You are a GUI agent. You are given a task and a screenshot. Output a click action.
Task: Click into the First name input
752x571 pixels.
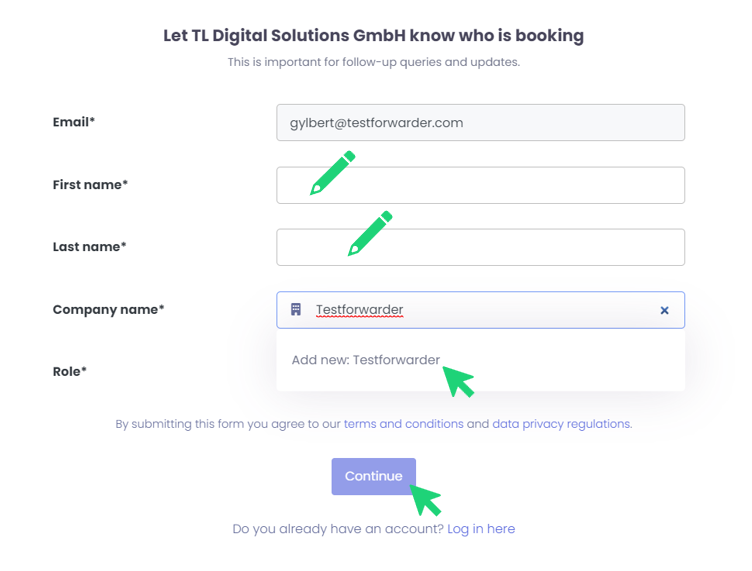(x=520, y=185)
